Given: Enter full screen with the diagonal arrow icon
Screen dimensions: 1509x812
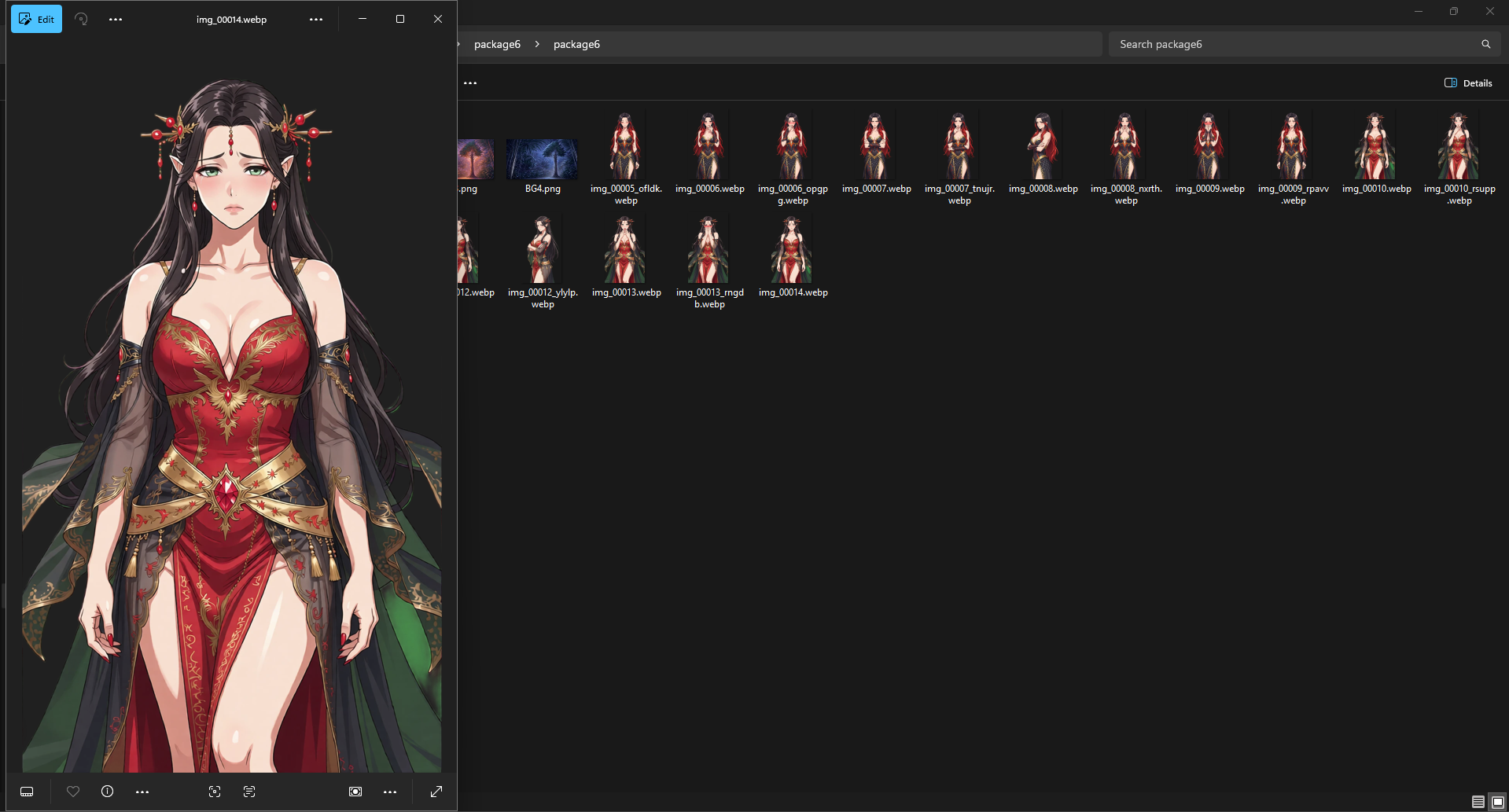Looking at the screenshot, I should [436, 792].
